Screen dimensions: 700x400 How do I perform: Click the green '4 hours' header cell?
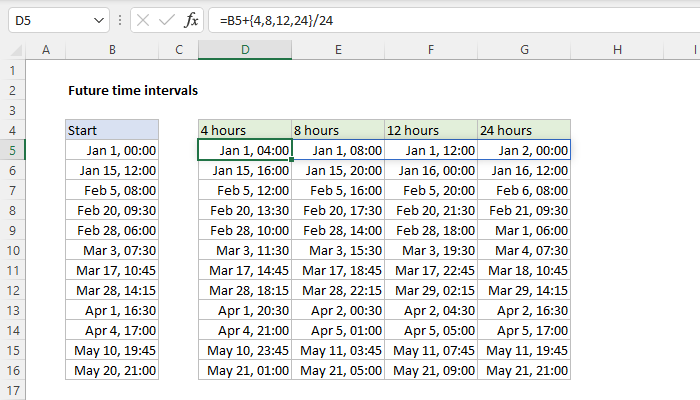pos(245,130)
